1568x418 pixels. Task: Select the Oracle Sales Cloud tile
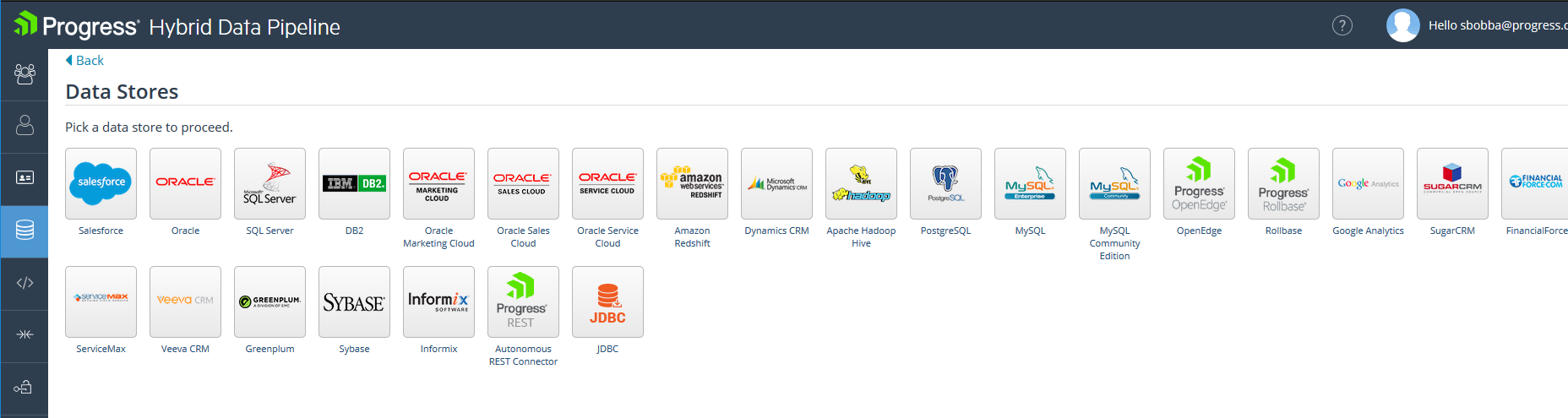click(x=523, y=183)
